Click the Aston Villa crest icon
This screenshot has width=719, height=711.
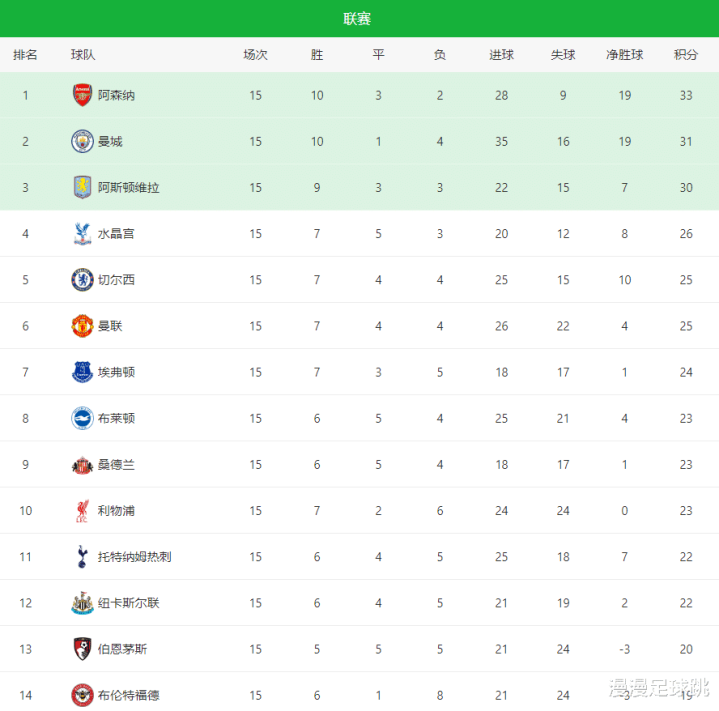[x=82, y=187]
